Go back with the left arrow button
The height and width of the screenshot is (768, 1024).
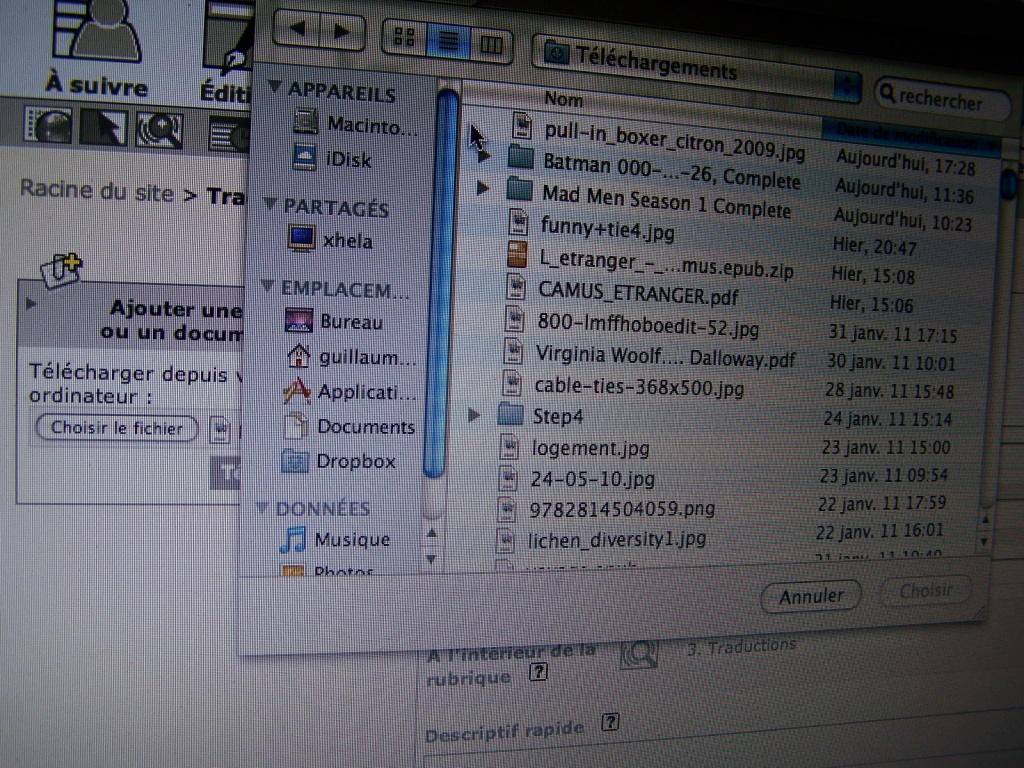coord(298,29)
